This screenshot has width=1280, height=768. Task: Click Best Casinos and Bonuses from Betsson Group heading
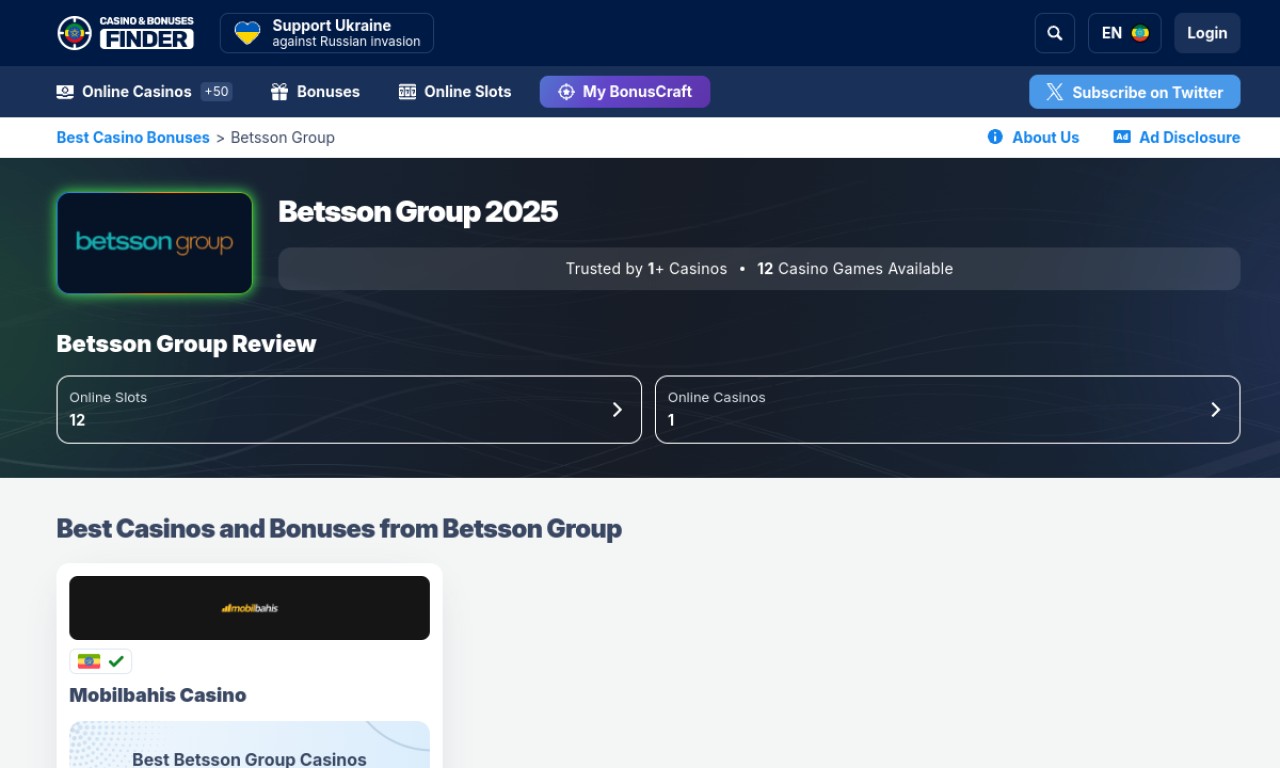click(x=339, y=528)
